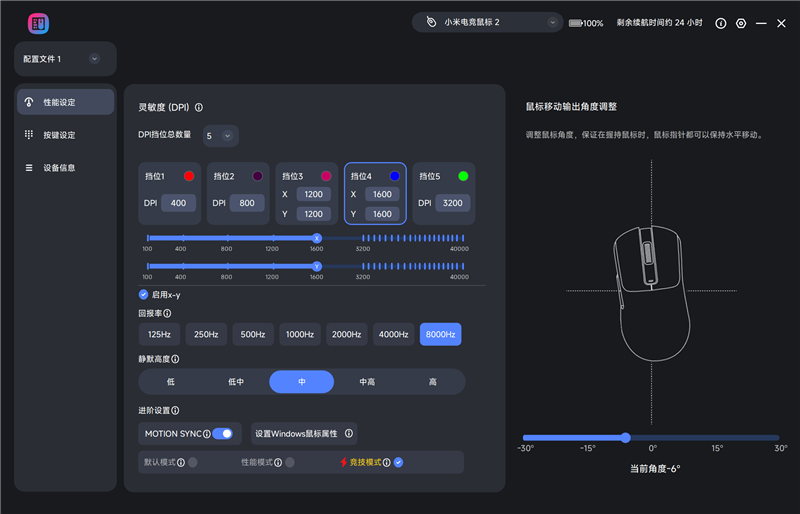Click pink color swatch of 挡位3
800x514 pixels.
[326, 176]
